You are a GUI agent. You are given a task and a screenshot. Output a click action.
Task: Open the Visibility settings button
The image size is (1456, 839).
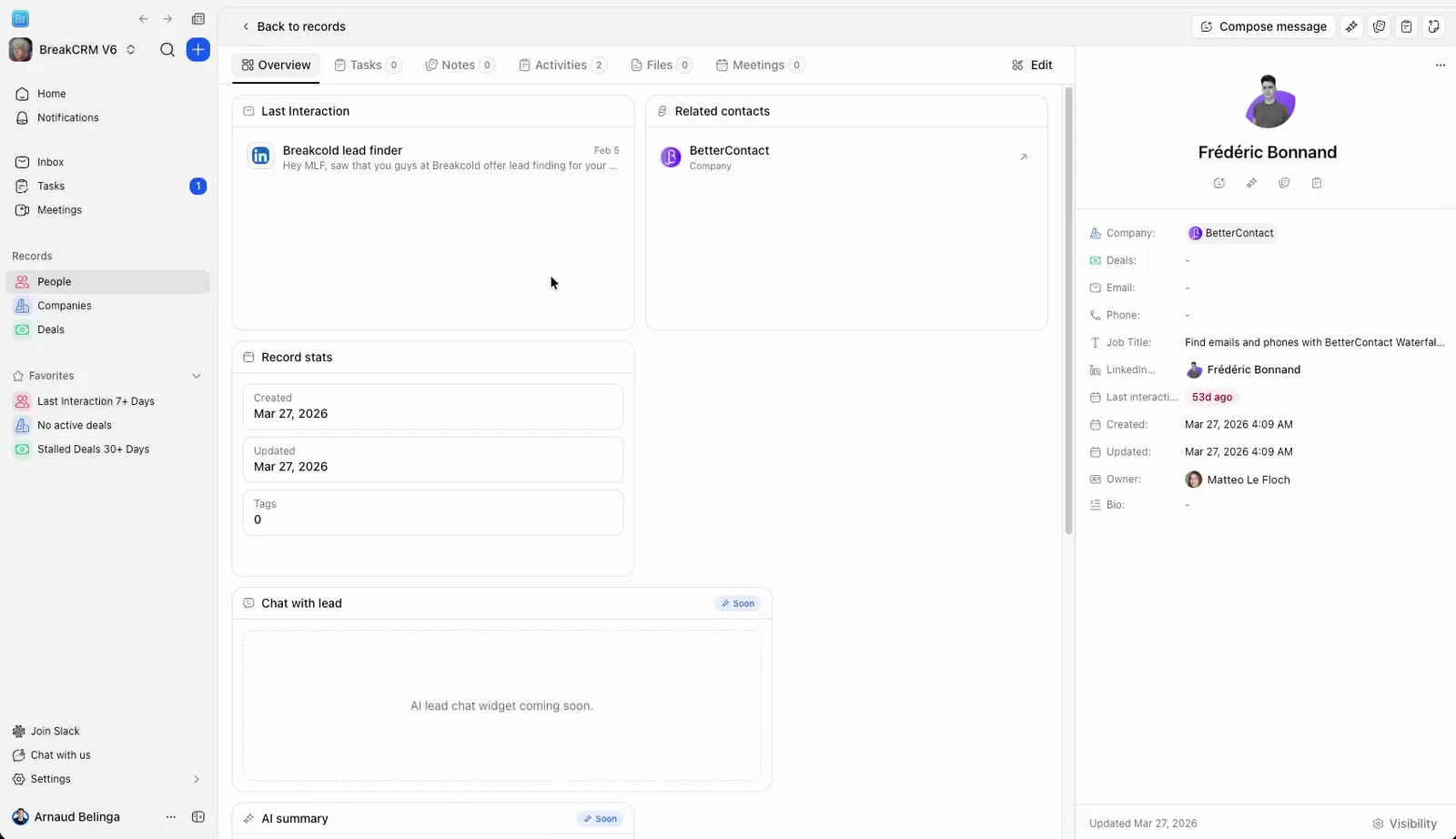click(1405, 824)
